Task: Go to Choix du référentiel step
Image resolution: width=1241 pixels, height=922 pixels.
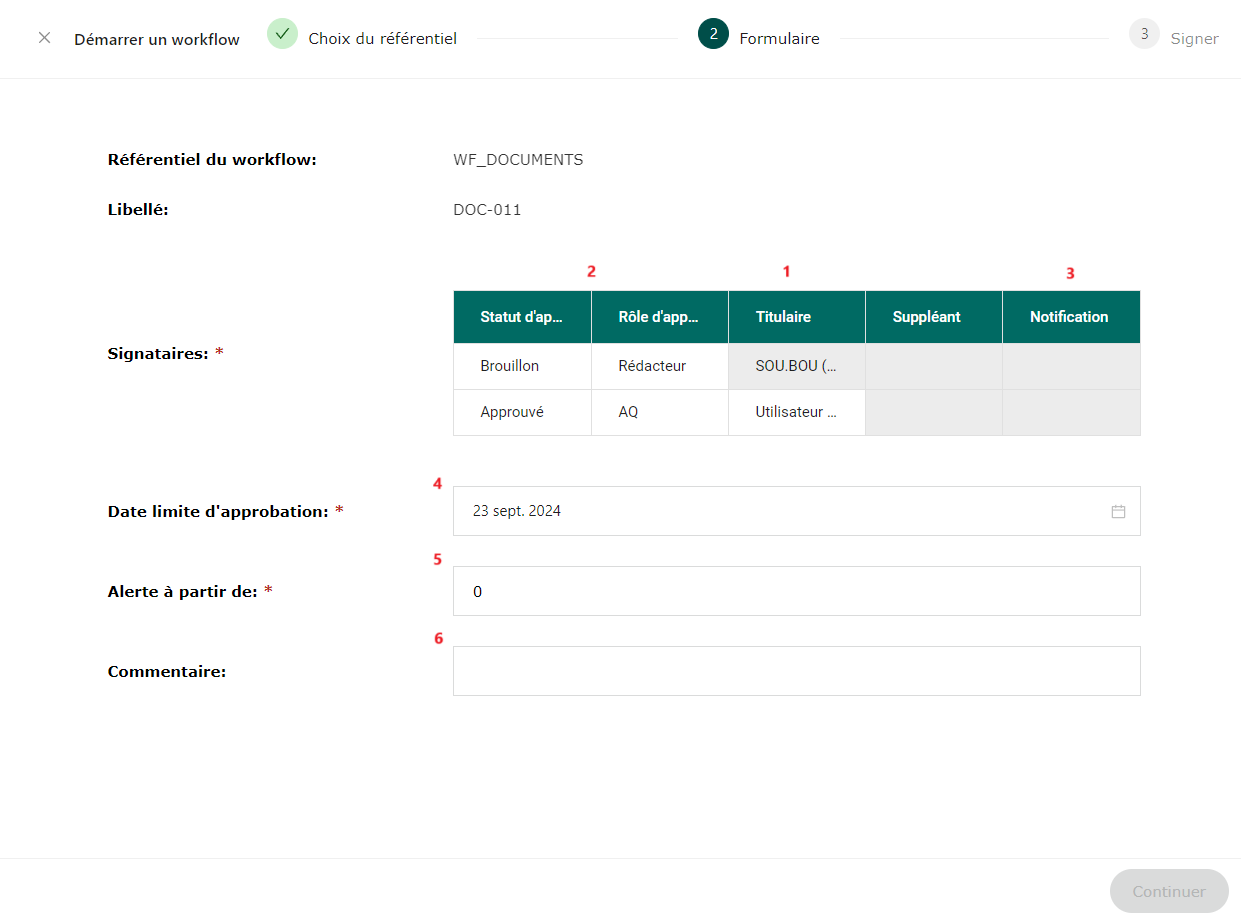Action: pyautogui.click(x=382, y=39)
